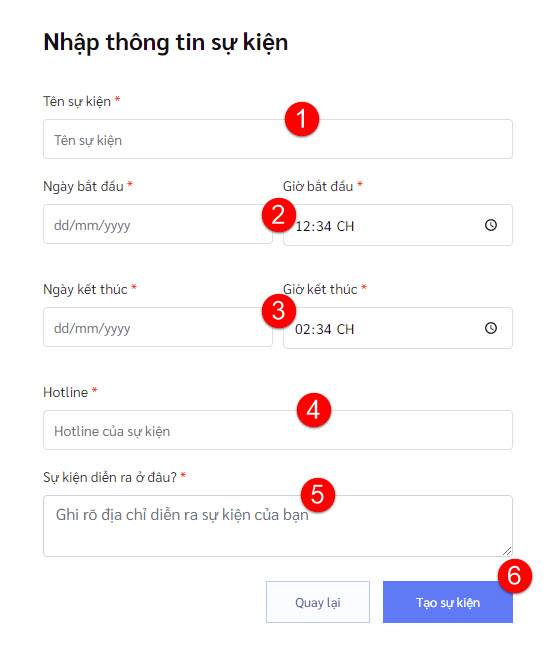Click the event address textarea
556x646 pixels.
coord(278,526)
